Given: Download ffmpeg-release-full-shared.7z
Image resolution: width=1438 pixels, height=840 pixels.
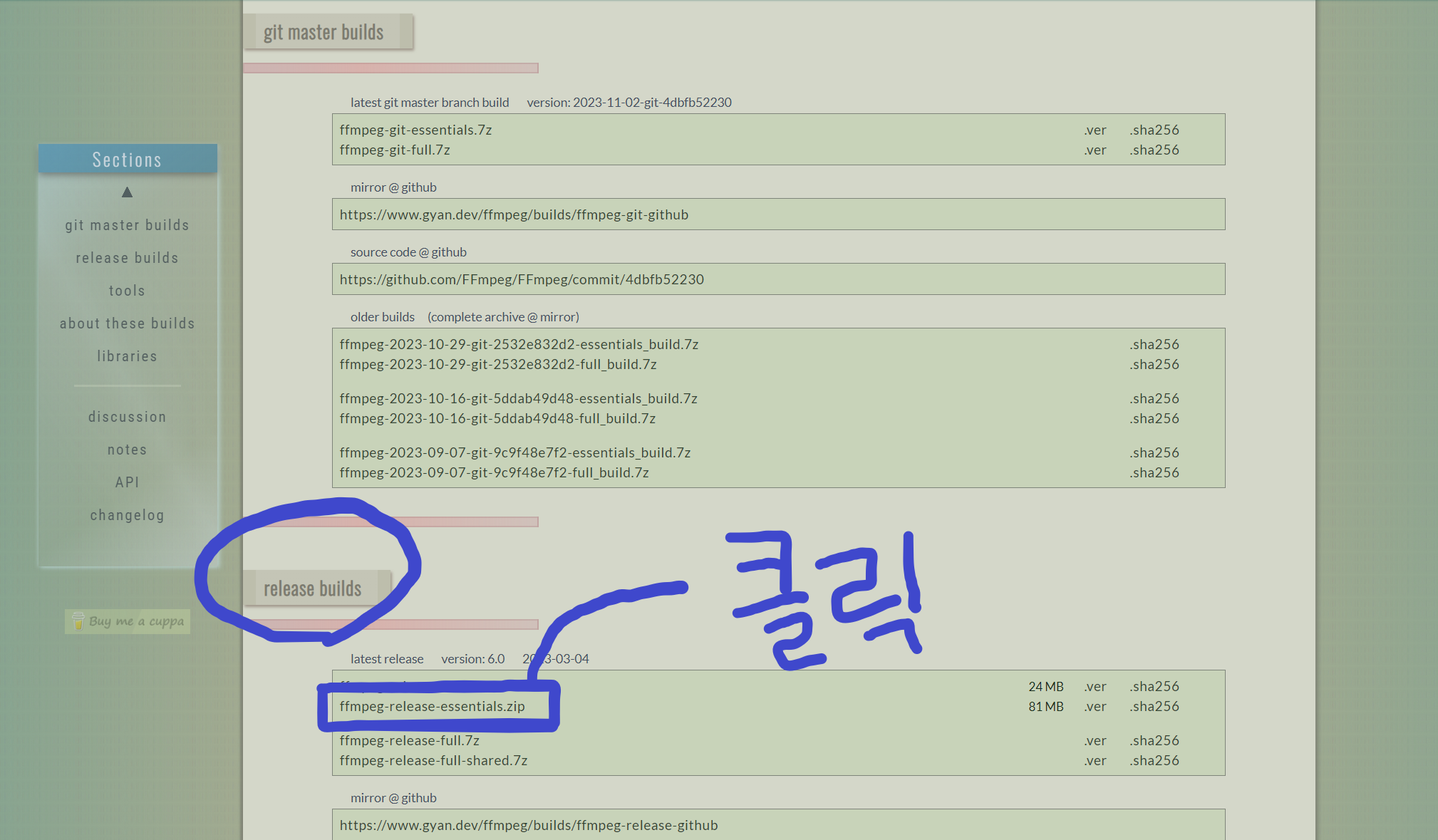Looking at the screenshot, I should pyautogui.click(x=433, y=760).
